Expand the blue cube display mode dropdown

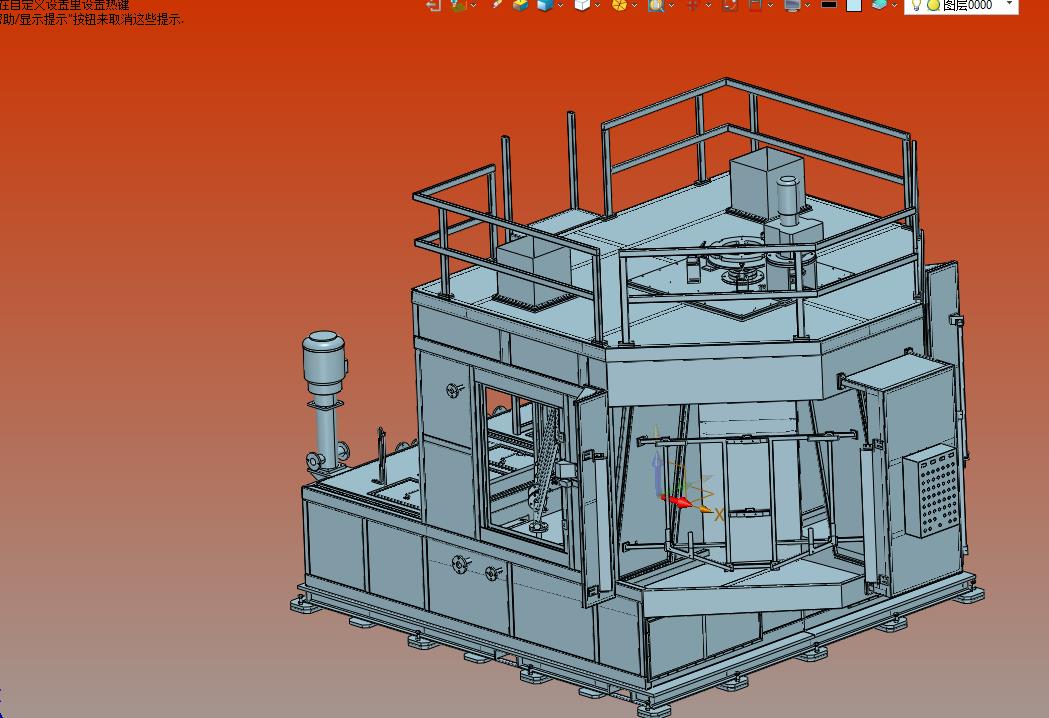coord(560,5)
